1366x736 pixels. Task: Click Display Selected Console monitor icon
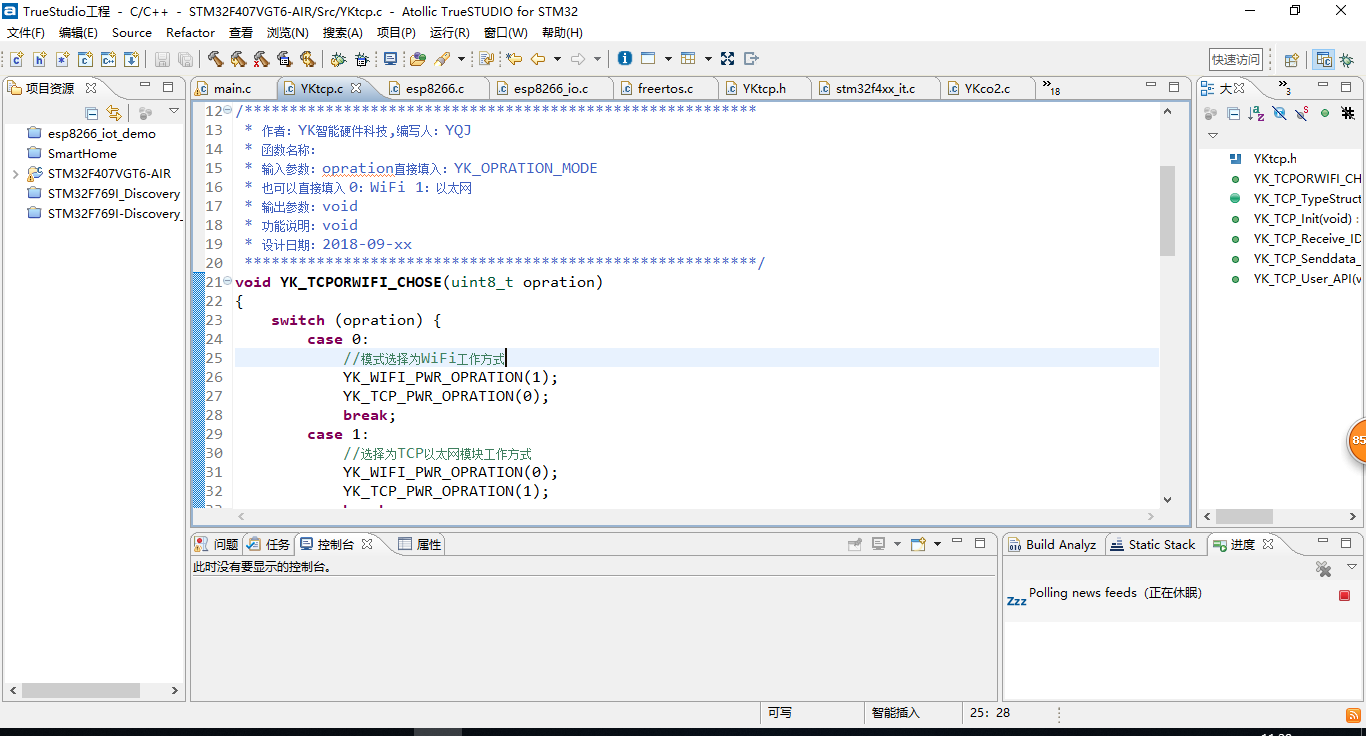878,544
